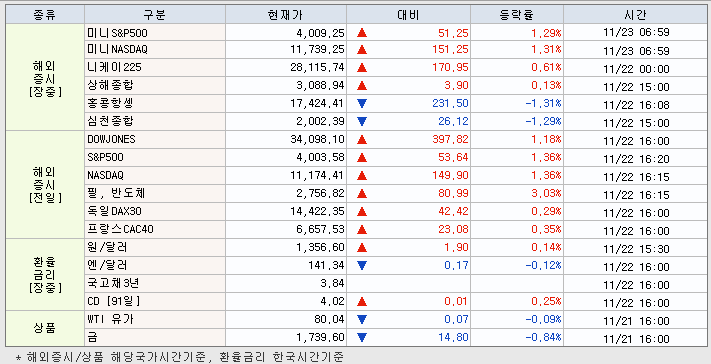Click the time 11/22 15:30
Screen dimensions: 711x364
636,249
